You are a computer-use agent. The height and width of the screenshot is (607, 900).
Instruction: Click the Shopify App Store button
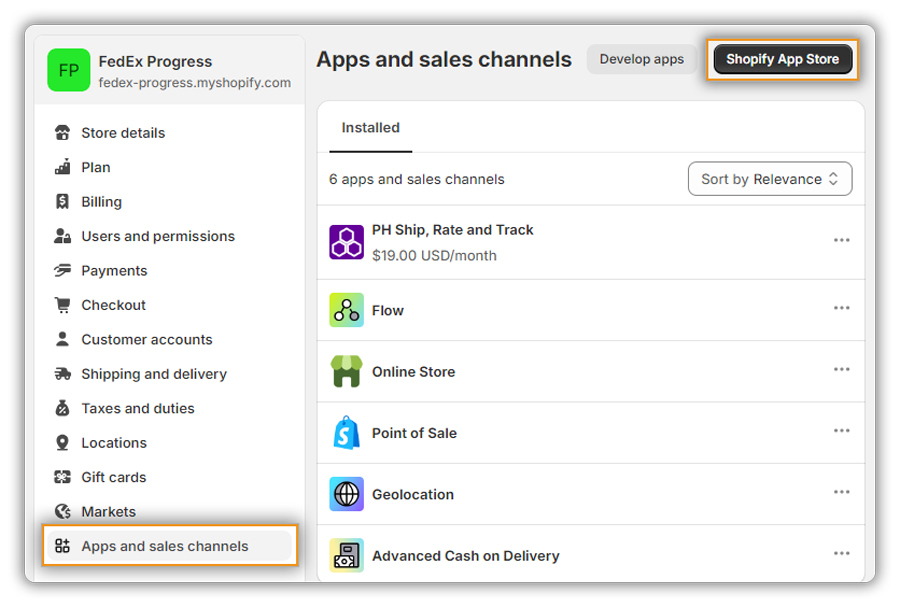782,59
